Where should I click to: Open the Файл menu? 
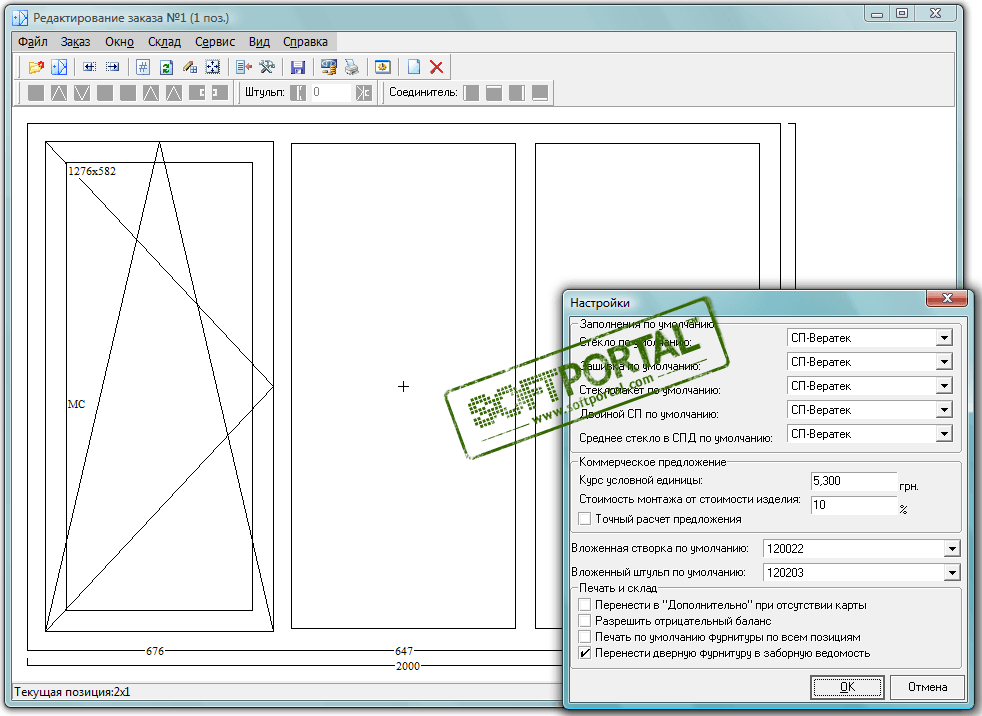pyautogui.click(x=33, y=41)
